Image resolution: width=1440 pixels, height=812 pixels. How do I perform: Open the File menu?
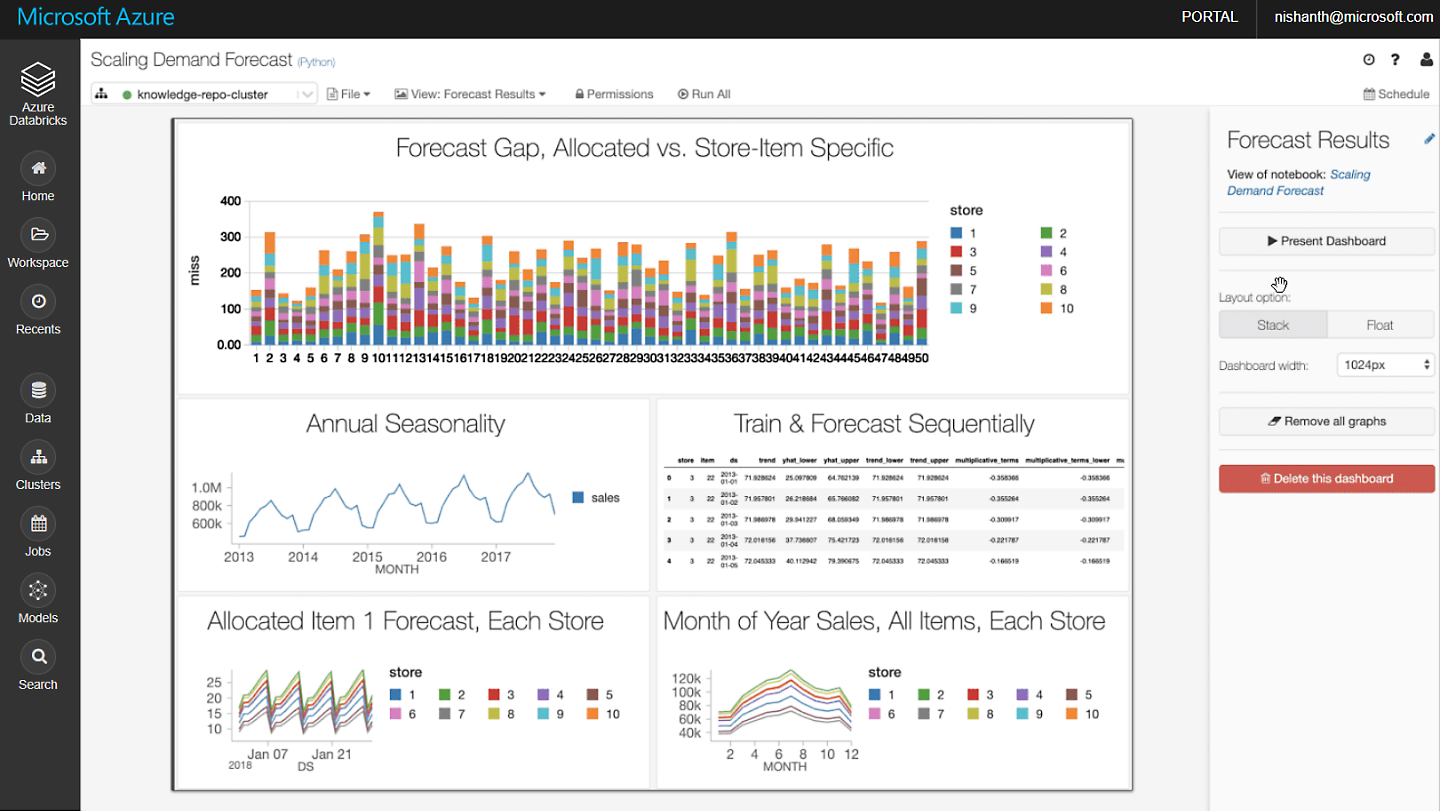pos(349,94)
